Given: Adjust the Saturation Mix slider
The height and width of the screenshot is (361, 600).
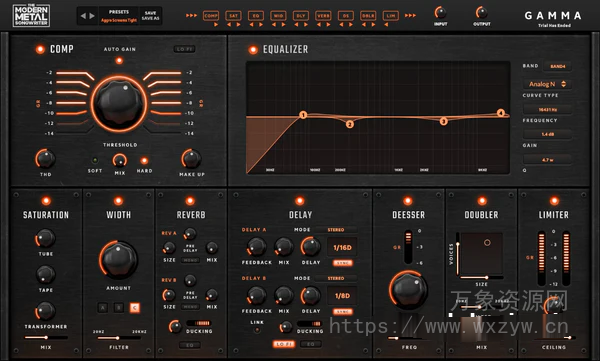Looking at the screenshot, I should coord(46,338).
